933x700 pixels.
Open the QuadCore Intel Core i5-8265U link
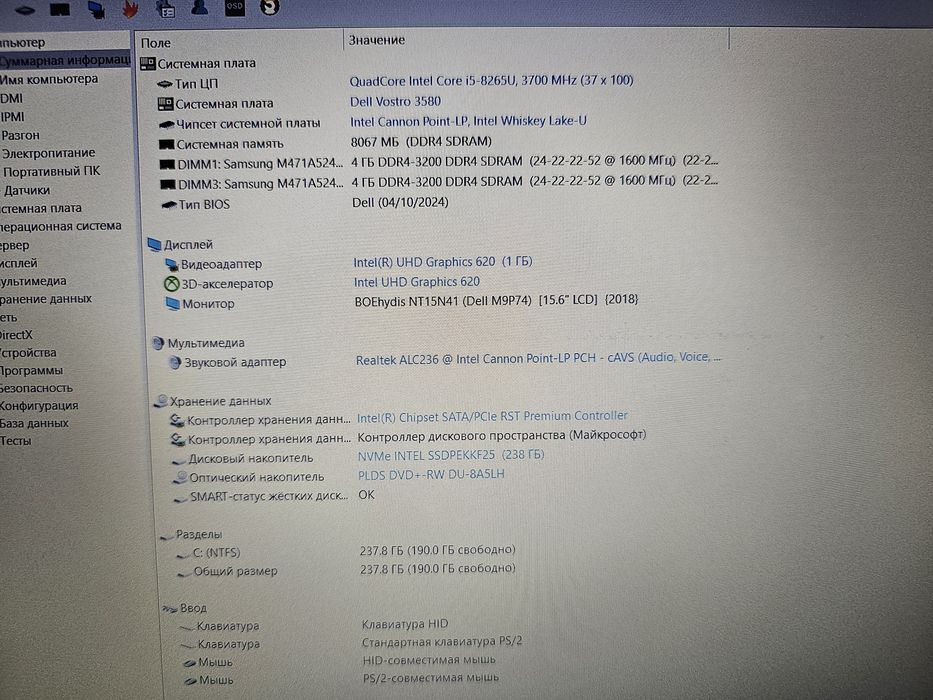coord(491,80)
